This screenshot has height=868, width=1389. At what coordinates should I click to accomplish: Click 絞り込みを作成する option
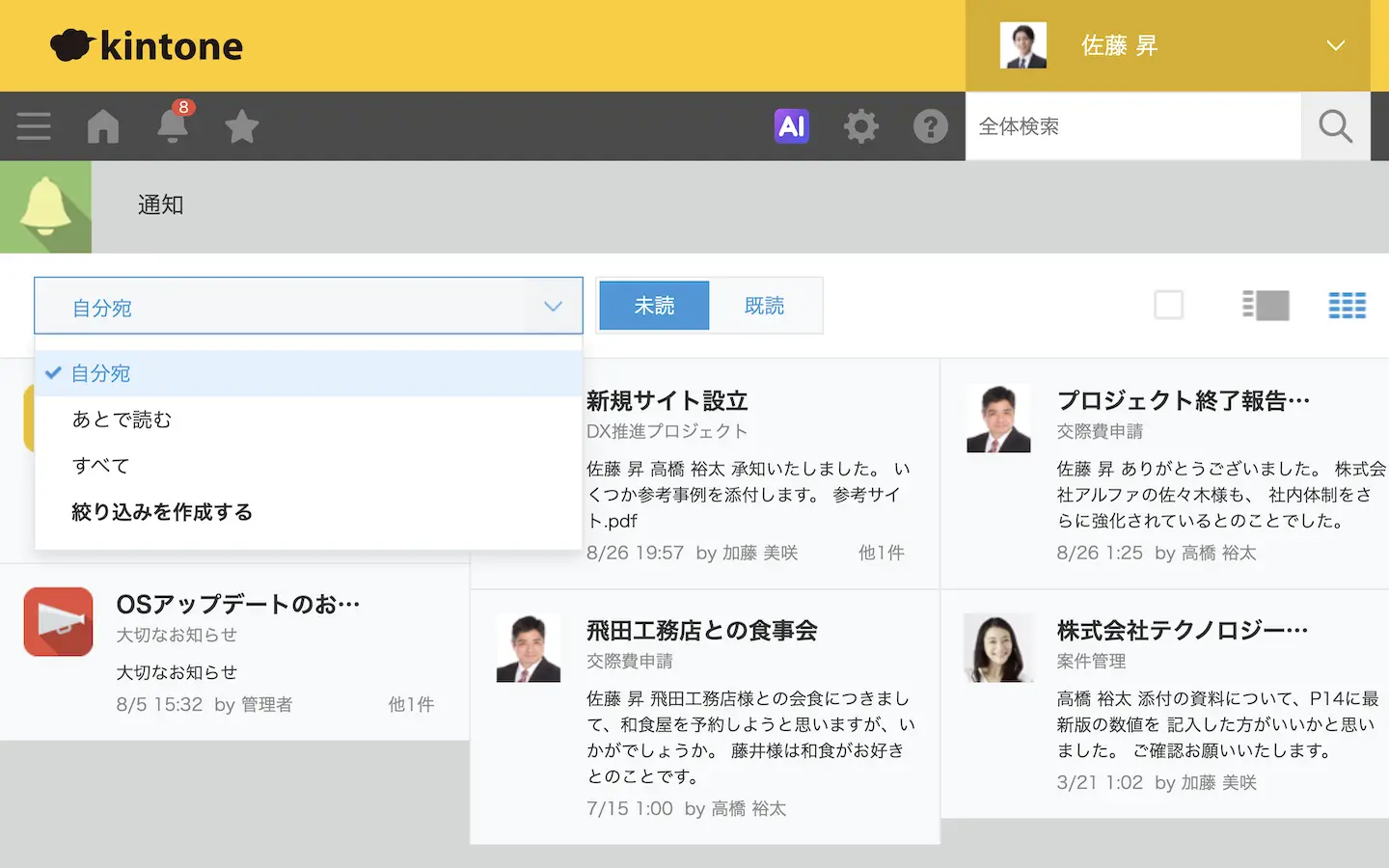click(162, 512)
